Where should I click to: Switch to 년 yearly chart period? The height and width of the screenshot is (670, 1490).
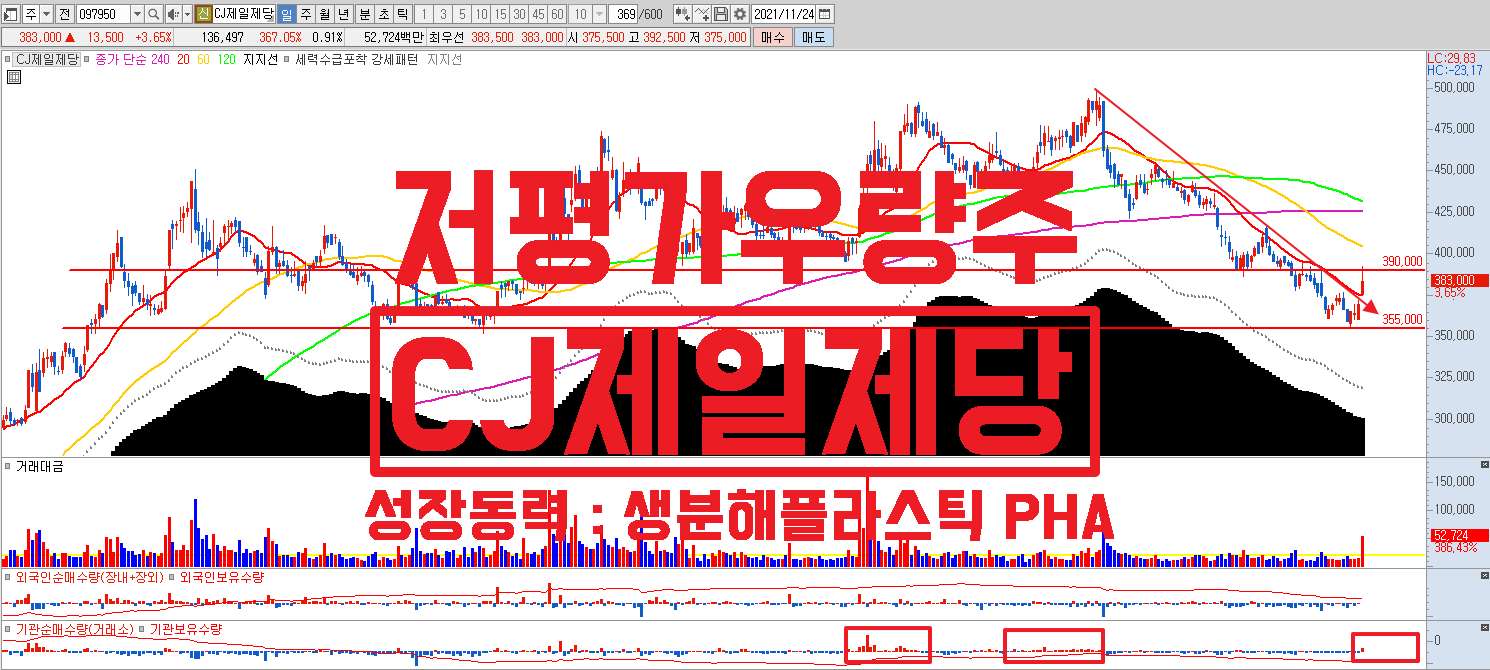[x=343, y=14]
